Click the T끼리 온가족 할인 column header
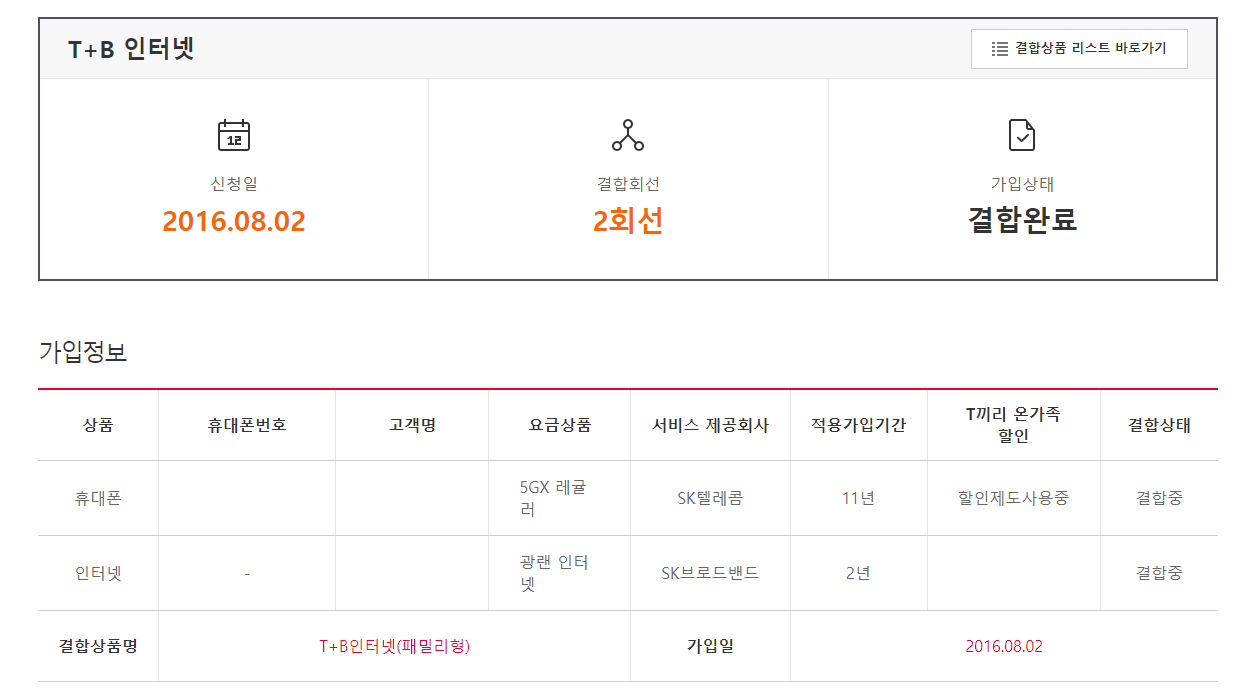Viewport: 1246px width, 699px height. click(x=1013, y=425)
